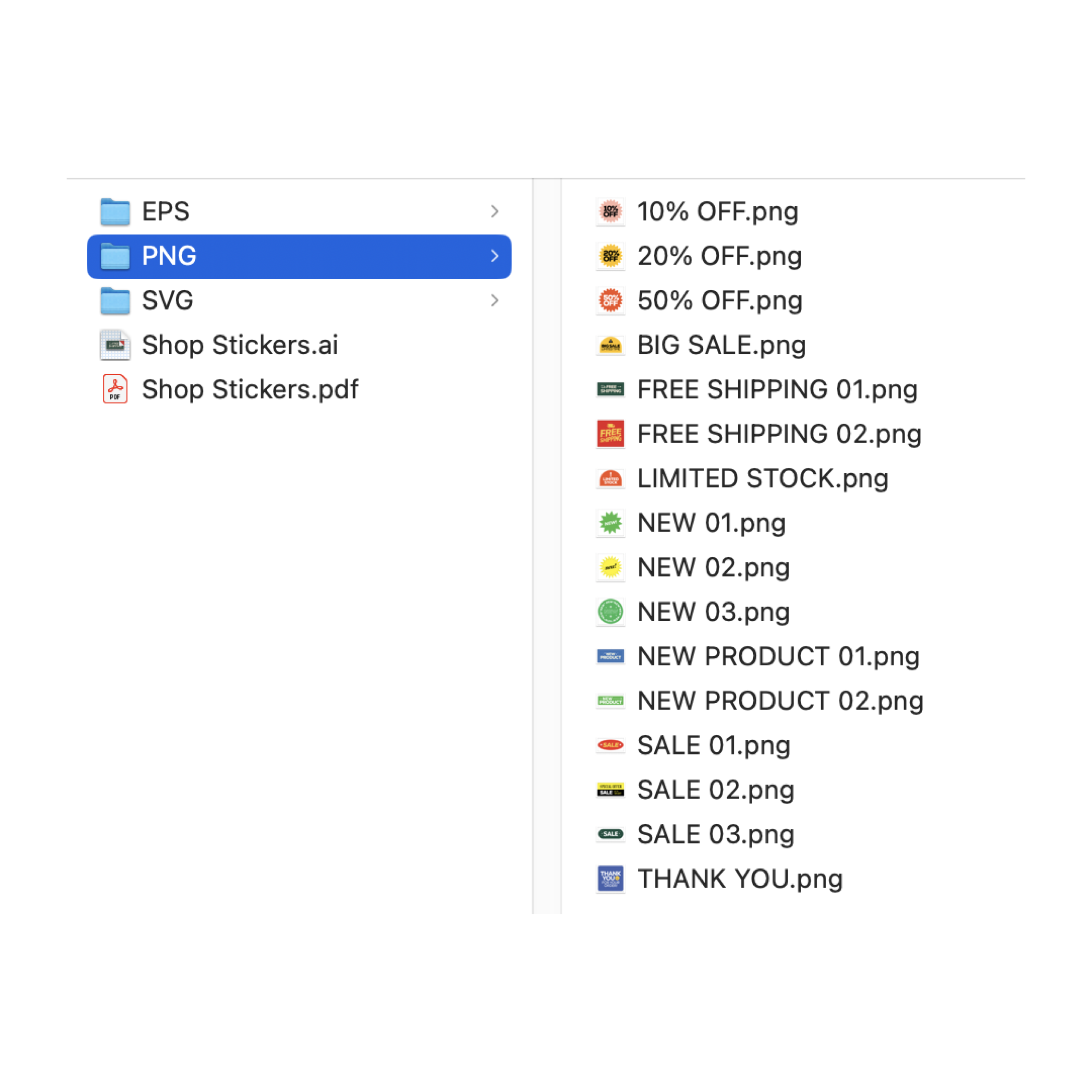Select the file 20% OFF.png

pos(719,256)
